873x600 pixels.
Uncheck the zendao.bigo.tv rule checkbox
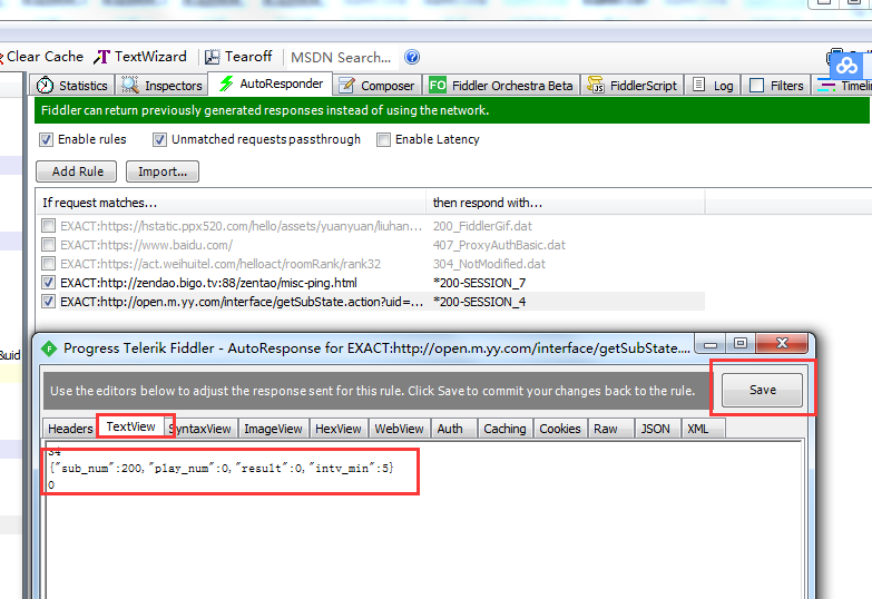[48, 282]
